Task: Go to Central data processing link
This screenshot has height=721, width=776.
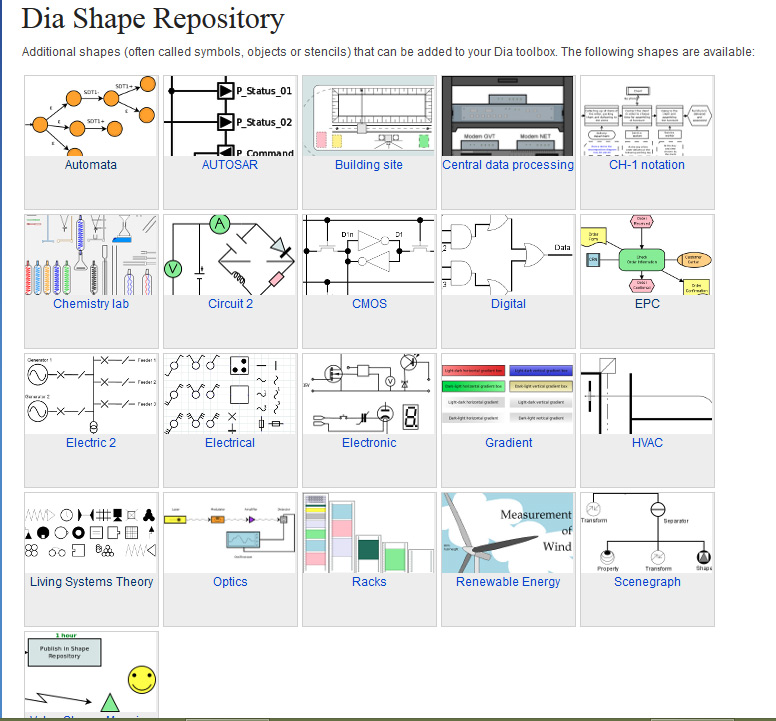Action: [x=508, y=165]
